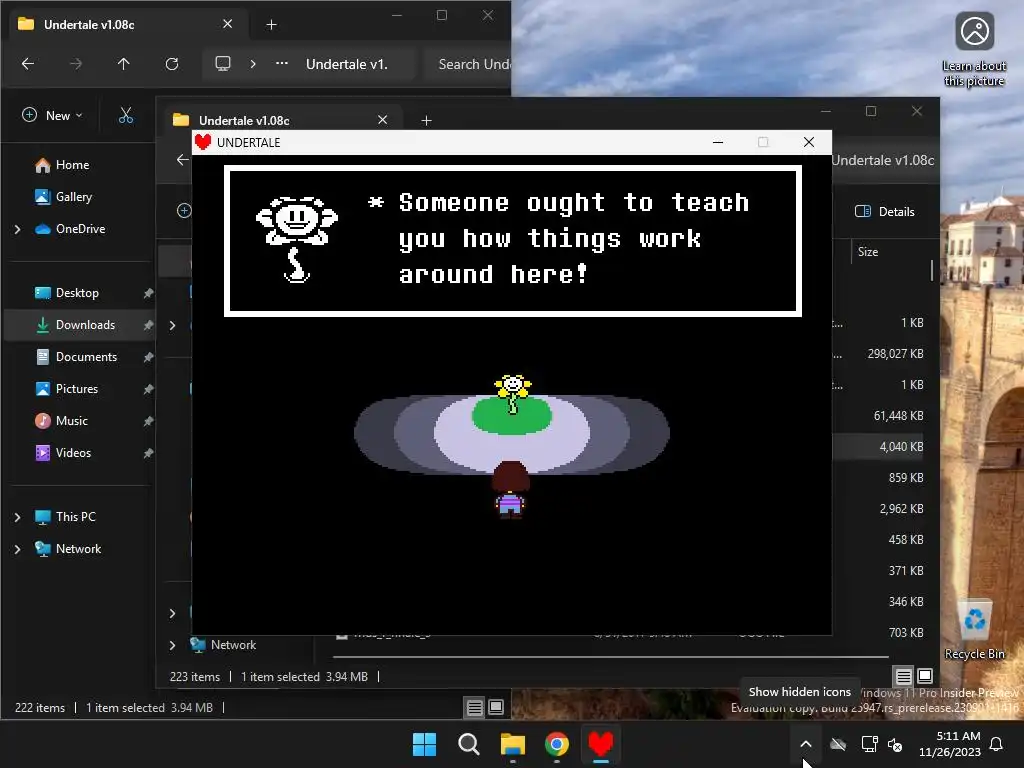The height and width of the screenshot is (768, 1024).
Task: Open Pictures quick access folder
Action: point(76,389)
